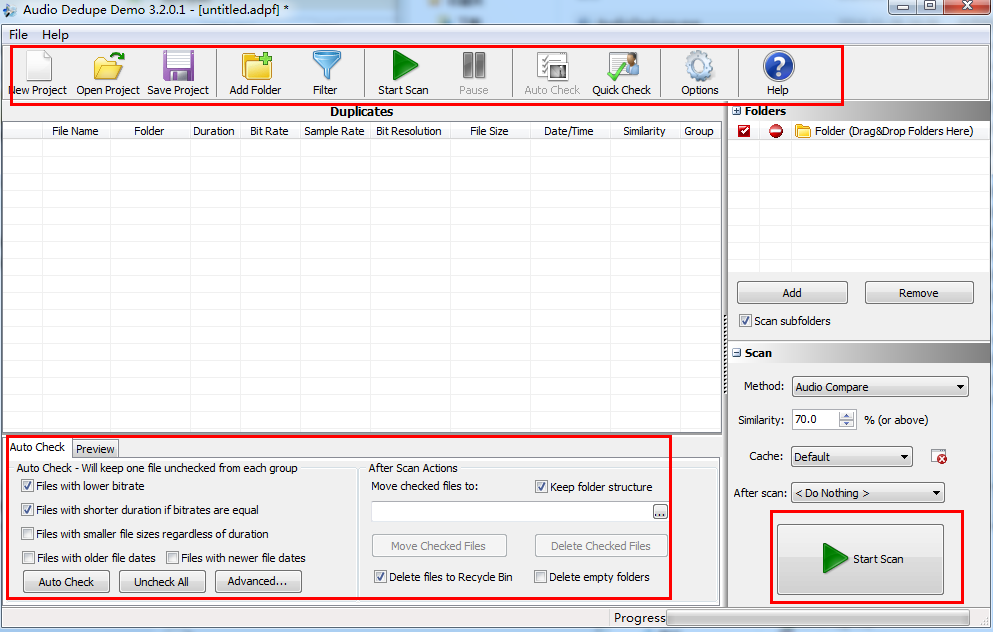Add Folder with the toolbar icon
Viewport: 993px width, 632px height.
tap(256, 73)
